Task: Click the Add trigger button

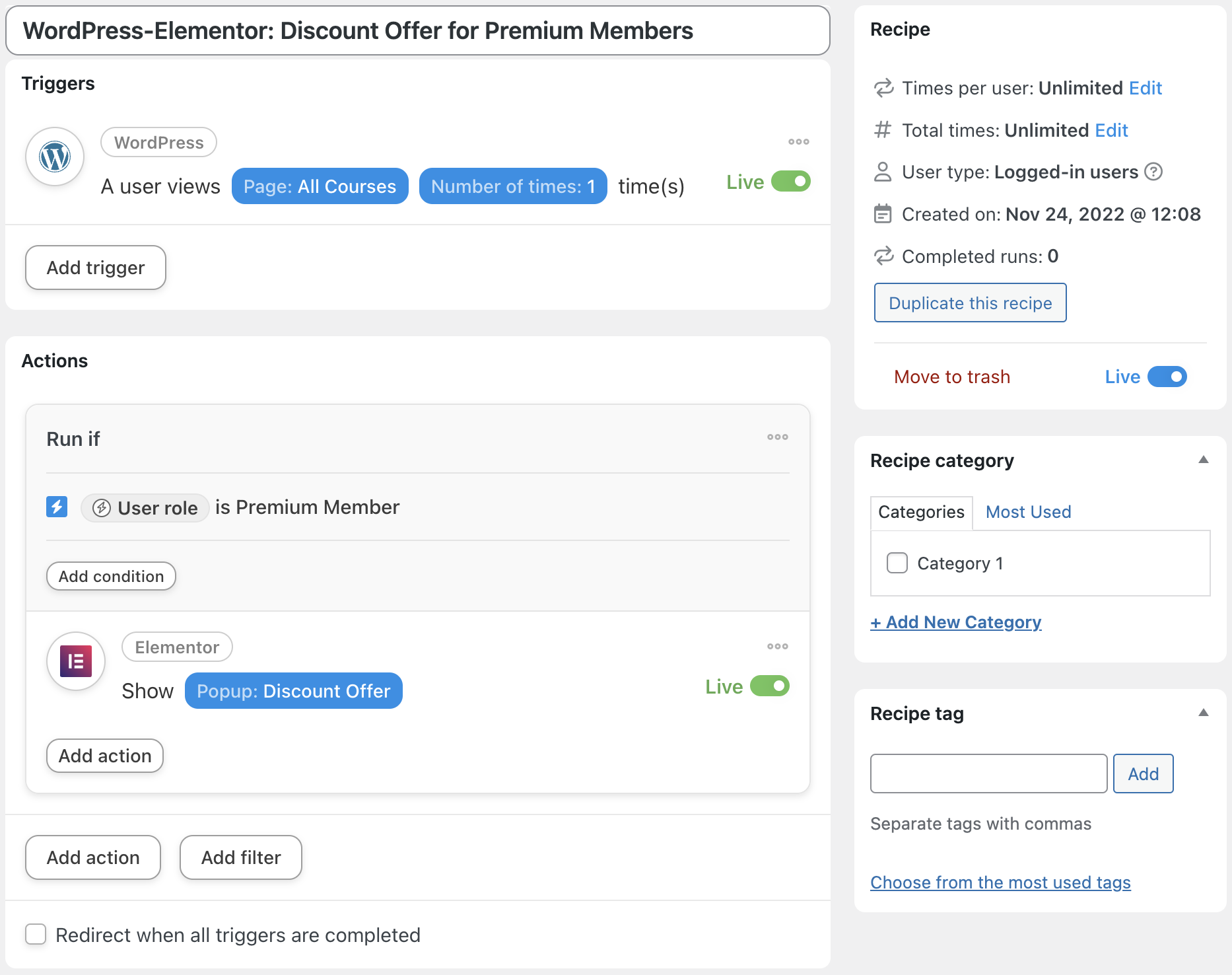Action: [x=96, y=268]
